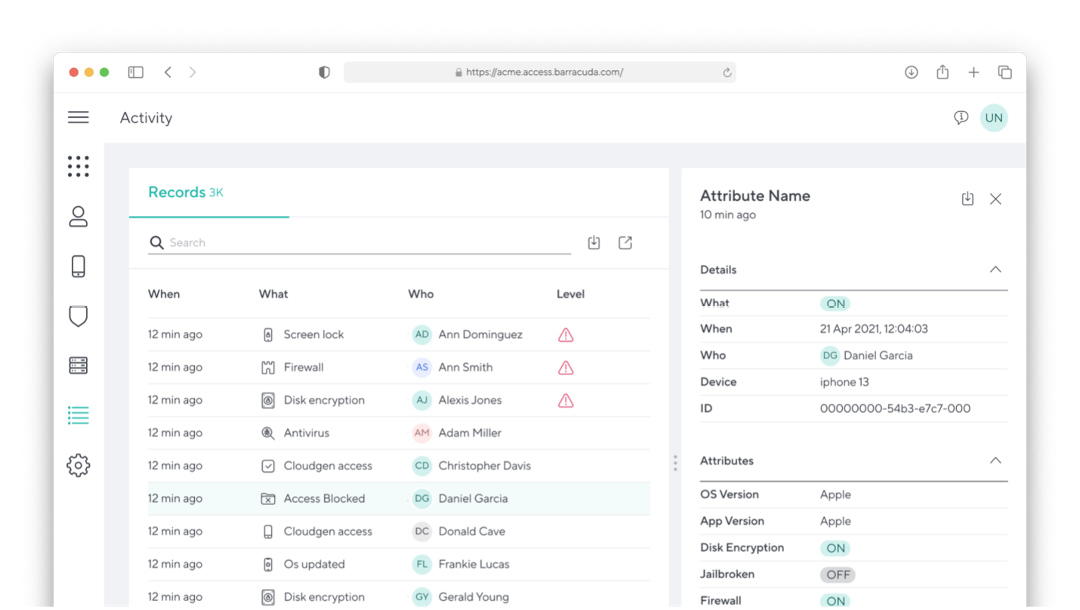Close the Attribute Name panel
Viewport: 1080px width, 610px height.
click(996, 199)
